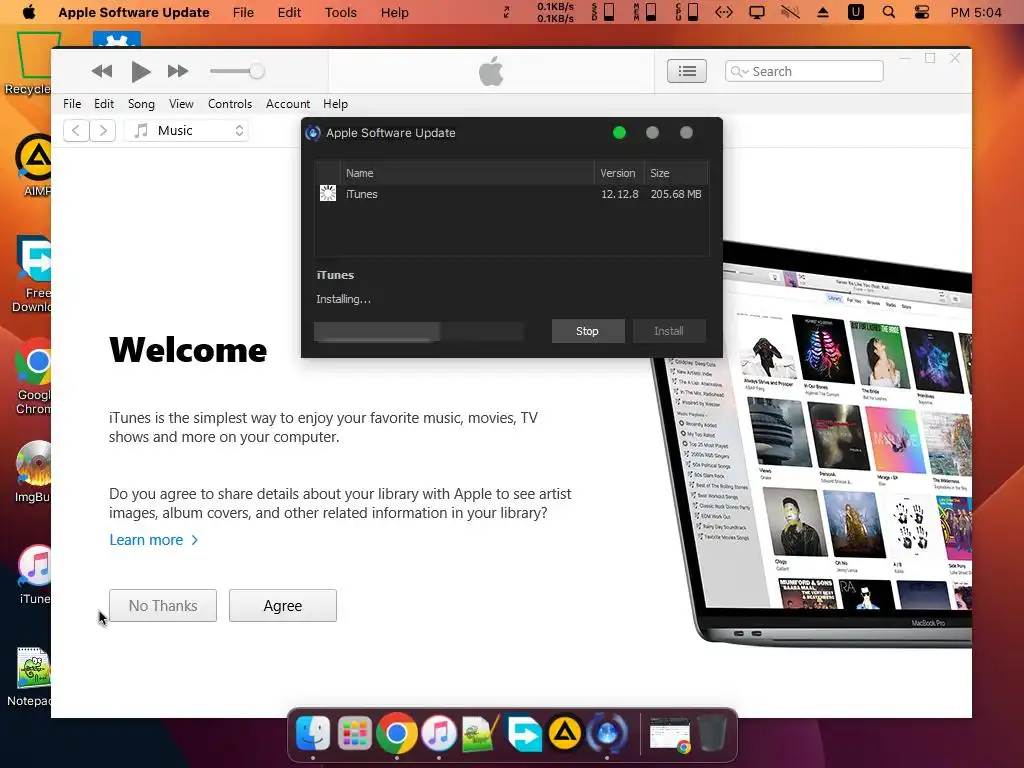Adjust the iTunes volume slider knob

(257, 71)
